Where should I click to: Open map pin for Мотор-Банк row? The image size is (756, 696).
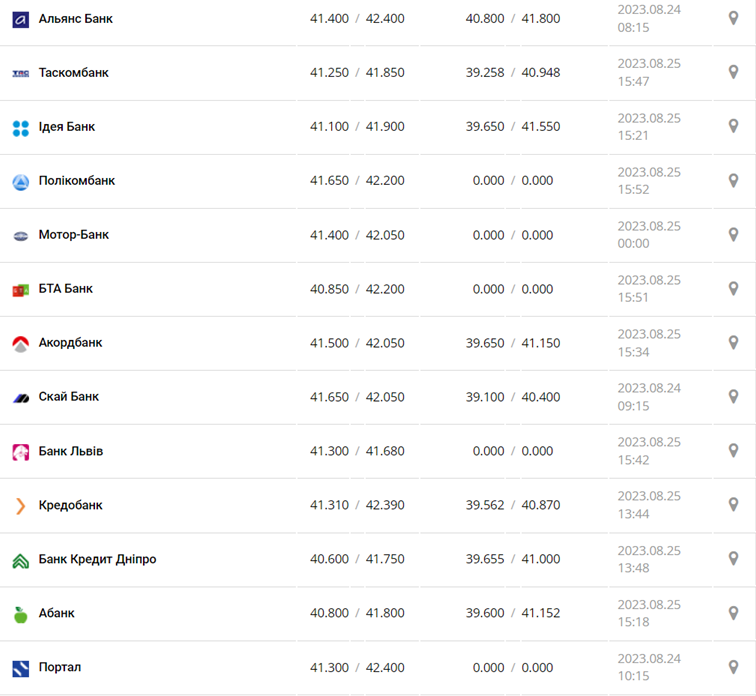[733, 235]
